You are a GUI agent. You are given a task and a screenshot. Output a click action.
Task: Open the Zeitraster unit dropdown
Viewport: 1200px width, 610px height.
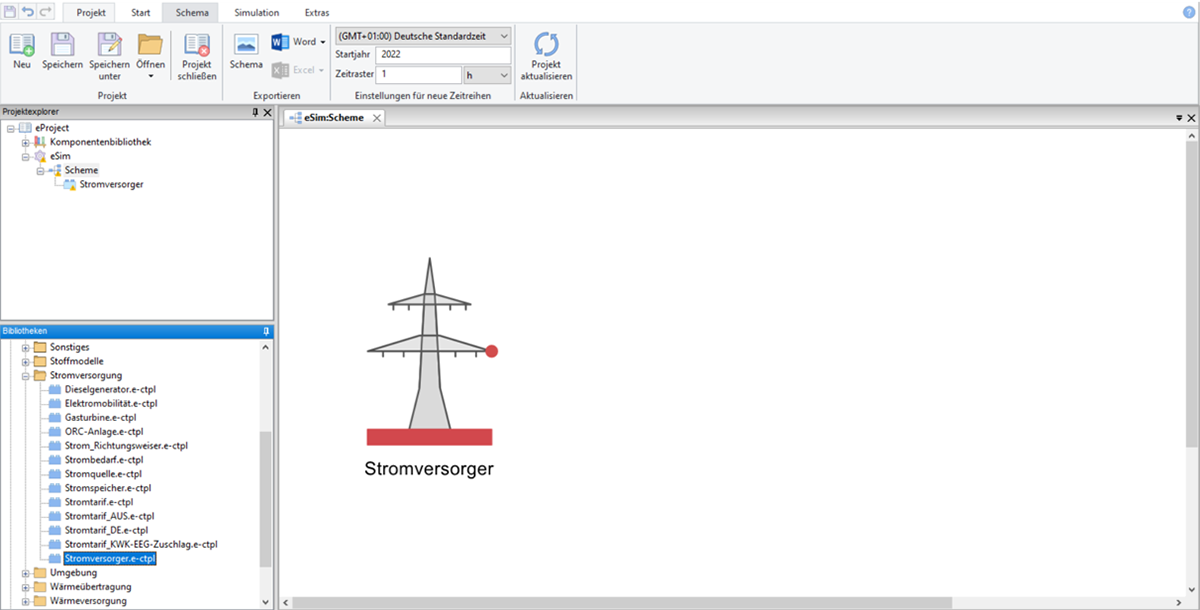click(504, 75)
